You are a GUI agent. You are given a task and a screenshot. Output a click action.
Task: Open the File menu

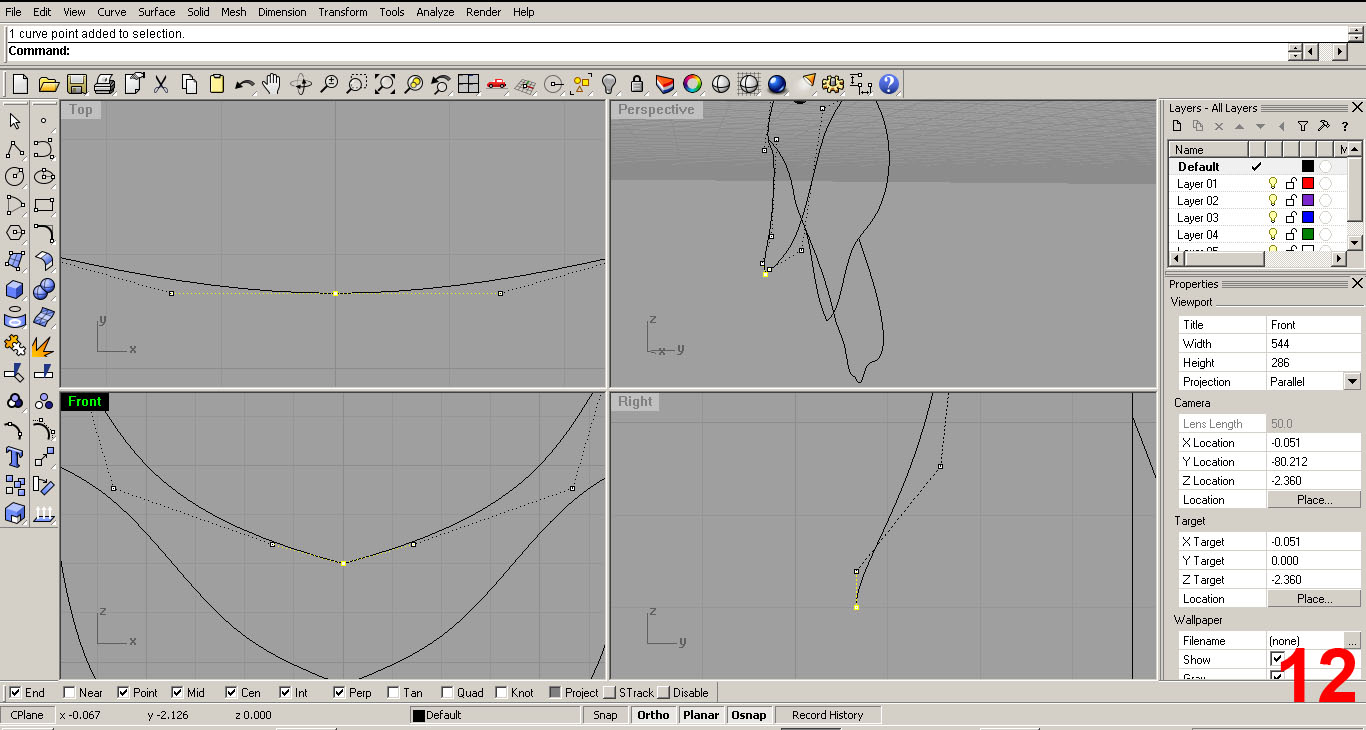pos(13,12)
